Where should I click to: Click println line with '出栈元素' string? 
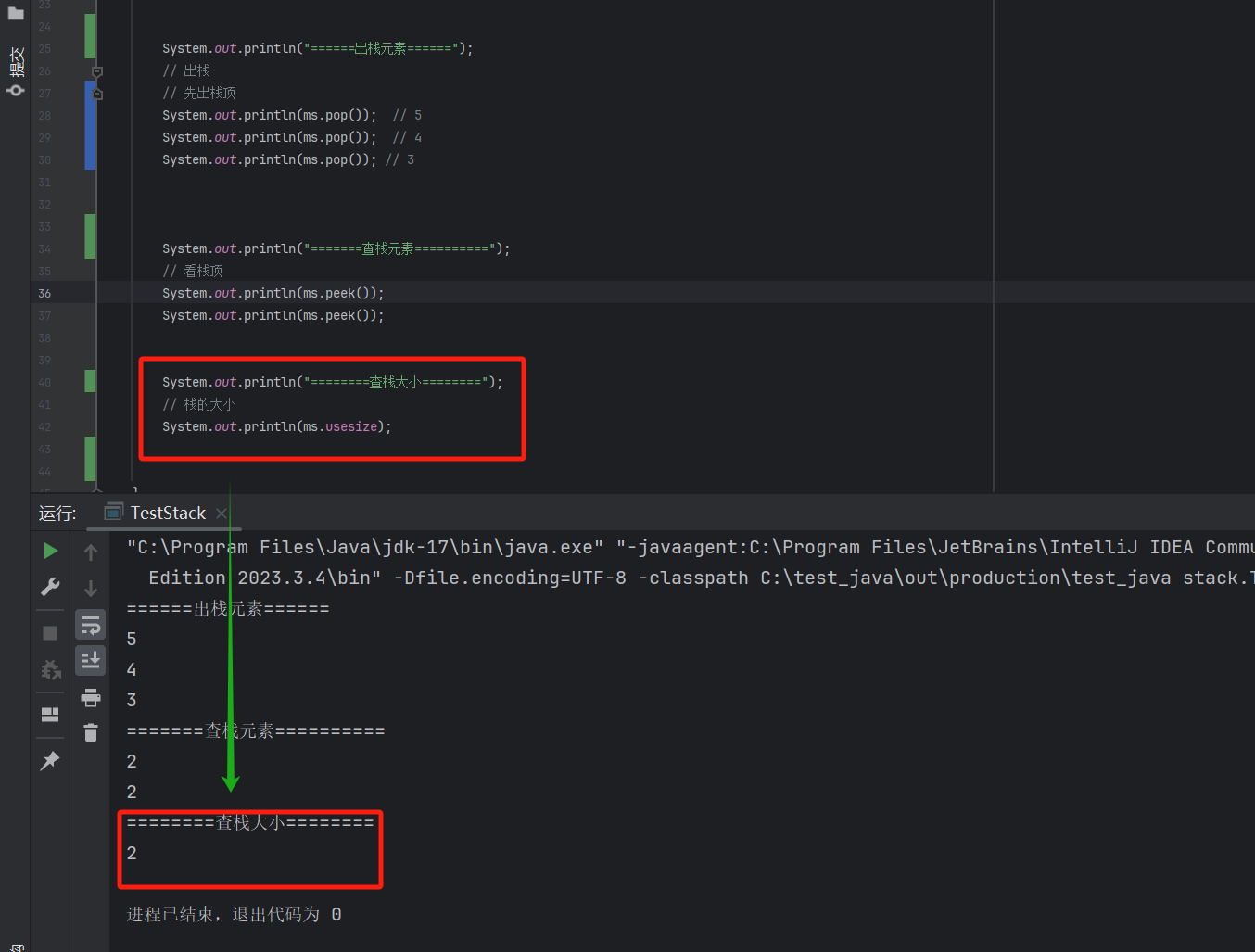click(x=317, y=48)
